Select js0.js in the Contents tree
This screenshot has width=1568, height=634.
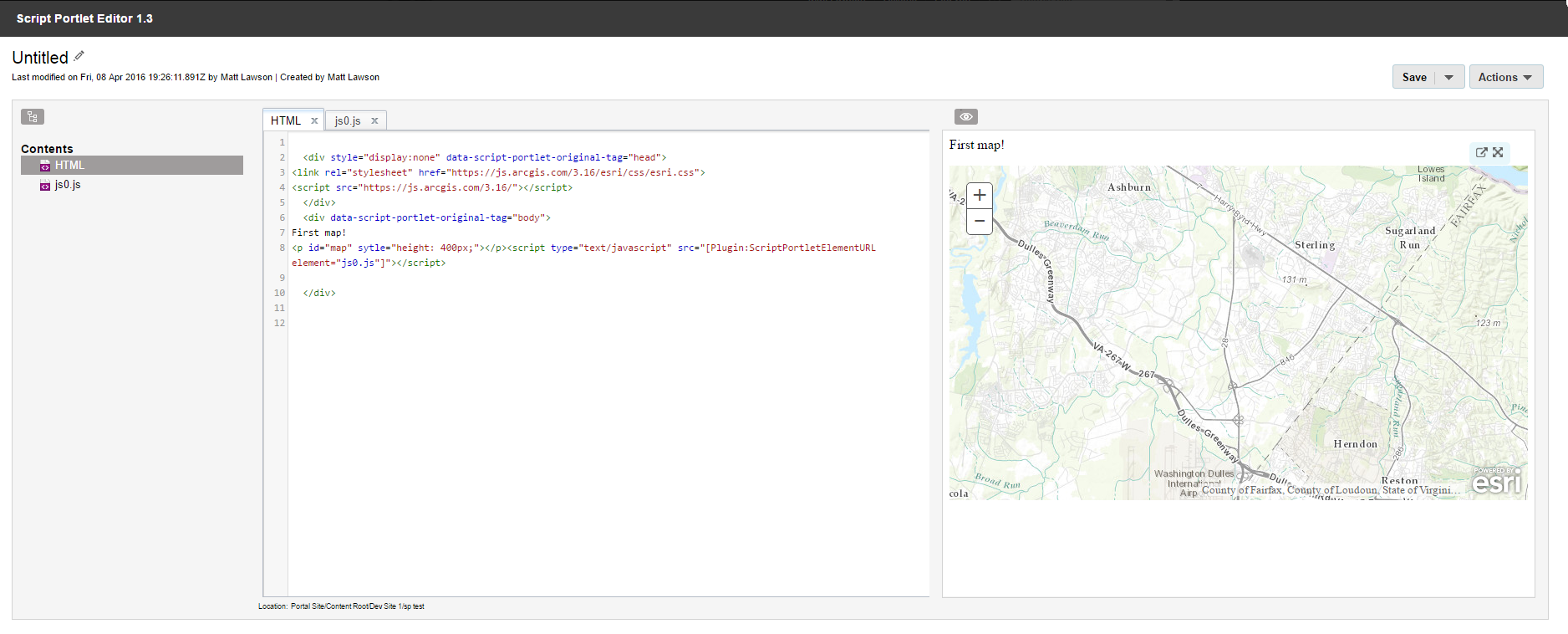pyautogui.click(x=68, y=185)
